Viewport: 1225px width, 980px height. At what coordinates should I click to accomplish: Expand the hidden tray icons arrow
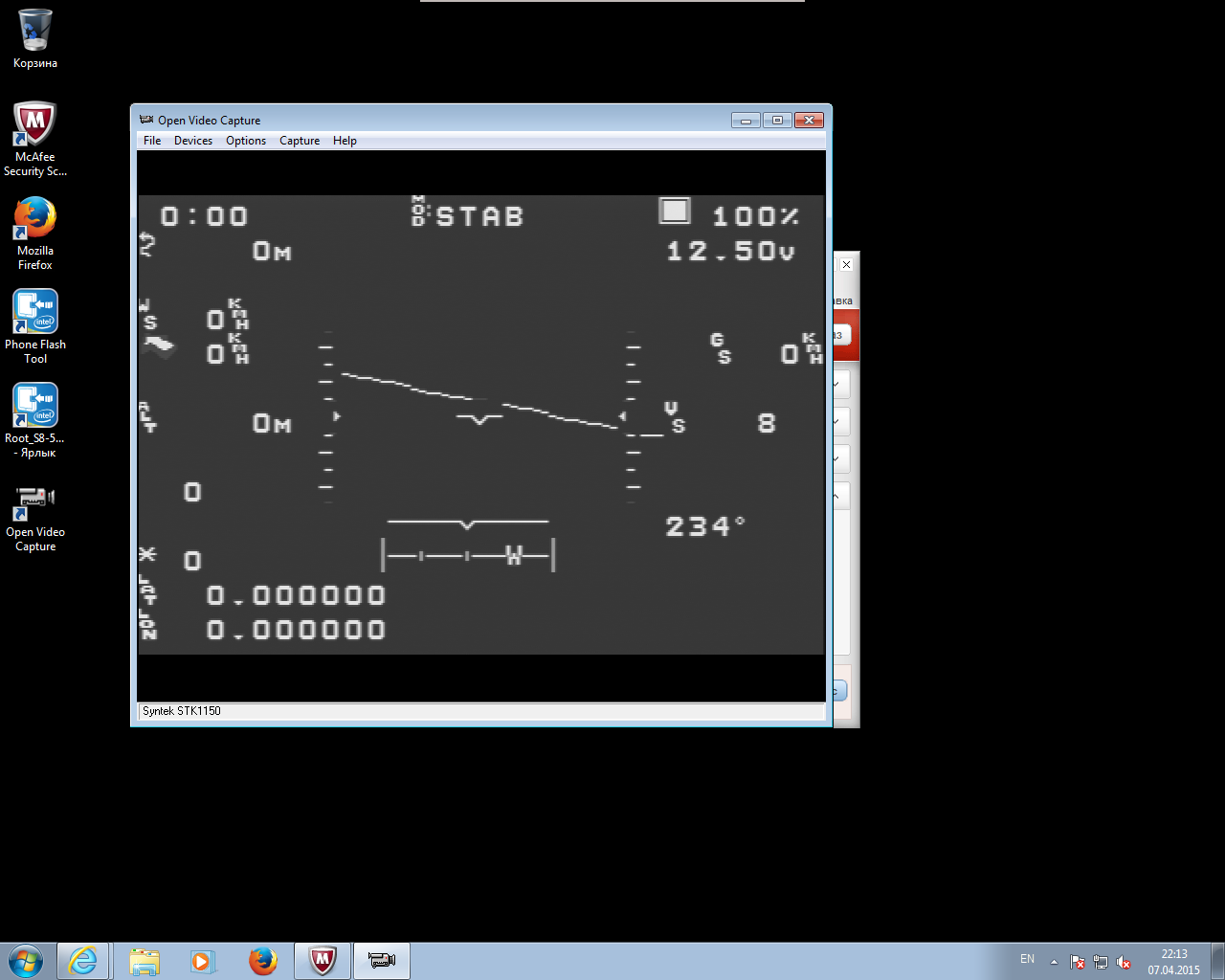pyautogui.click(x=1054, y=962)
